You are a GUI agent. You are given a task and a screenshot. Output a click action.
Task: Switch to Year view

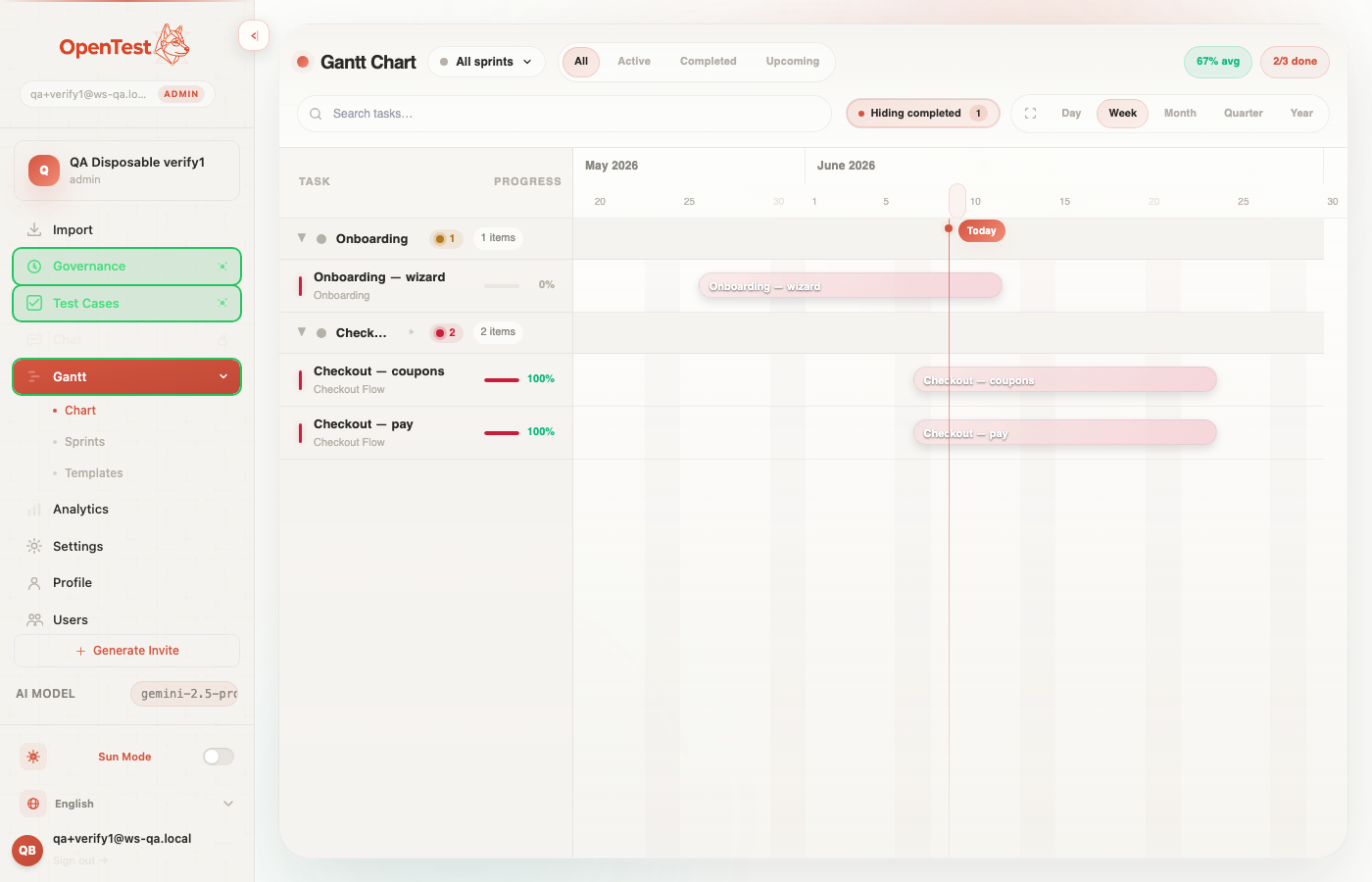click(x=1301, y=114)
